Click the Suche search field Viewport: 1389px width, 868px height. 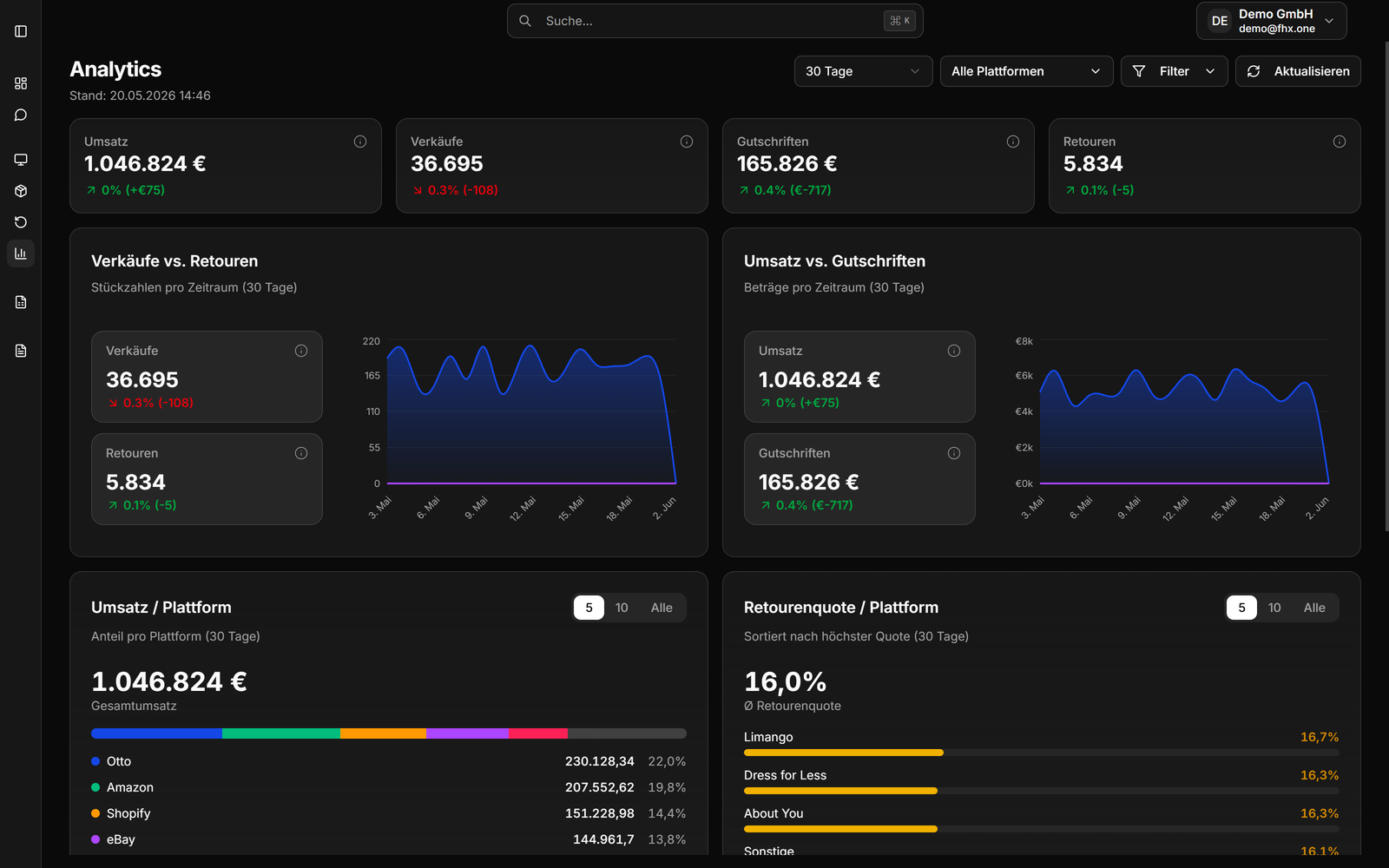[x=714, y=21]
